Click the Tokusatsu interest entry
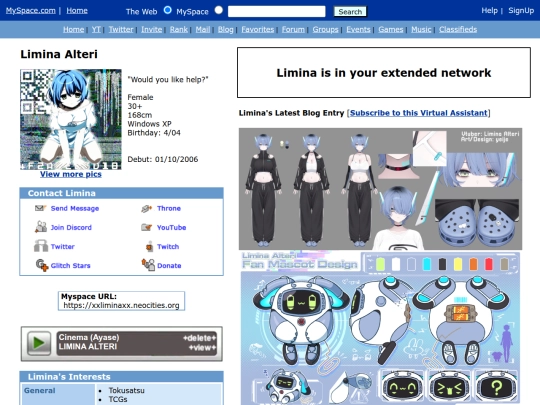The height and width of the screenshot is (405, 540). tap(126, 390)
